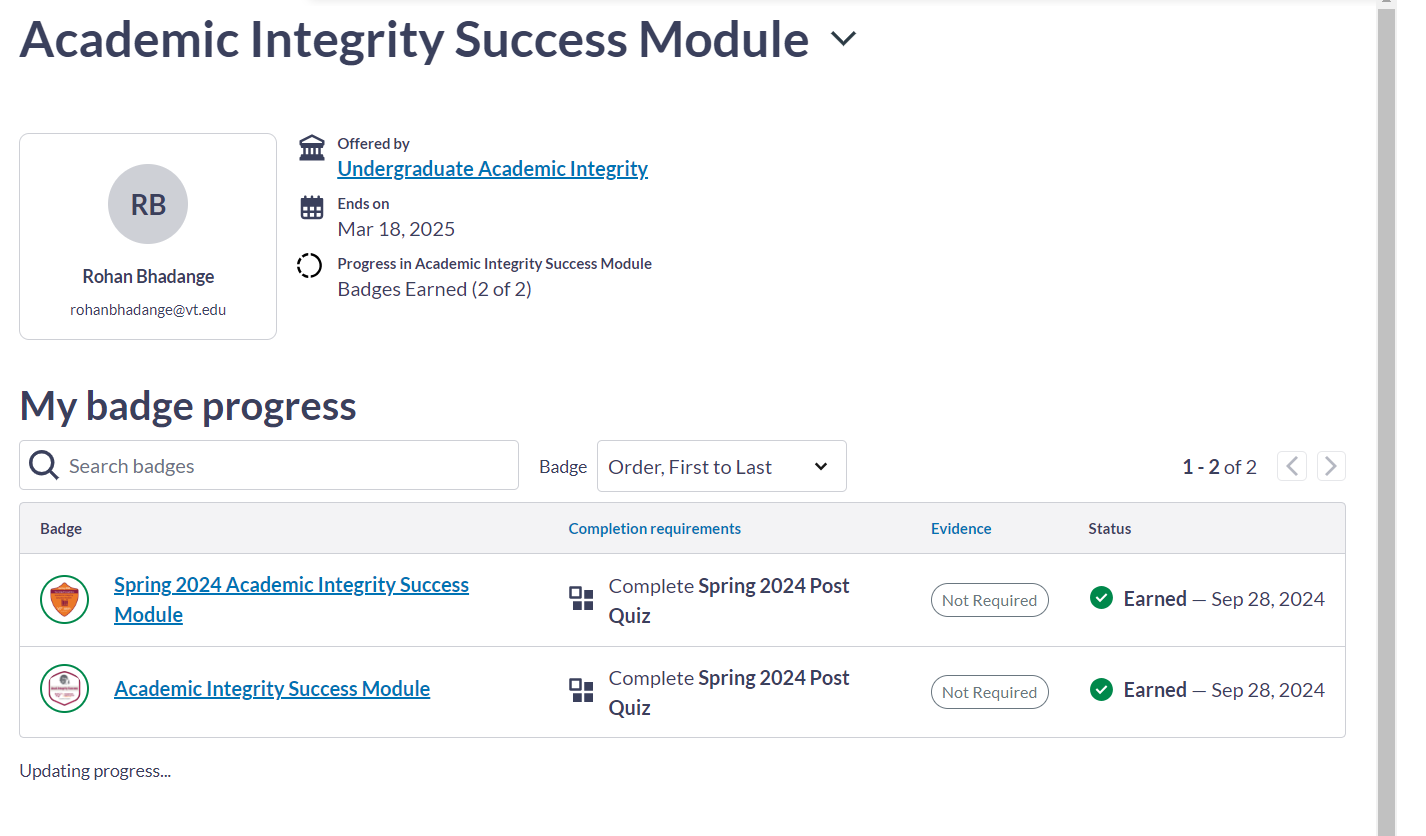
Task: Click the Offered by institution building icon
Action: tap(312, 148)
